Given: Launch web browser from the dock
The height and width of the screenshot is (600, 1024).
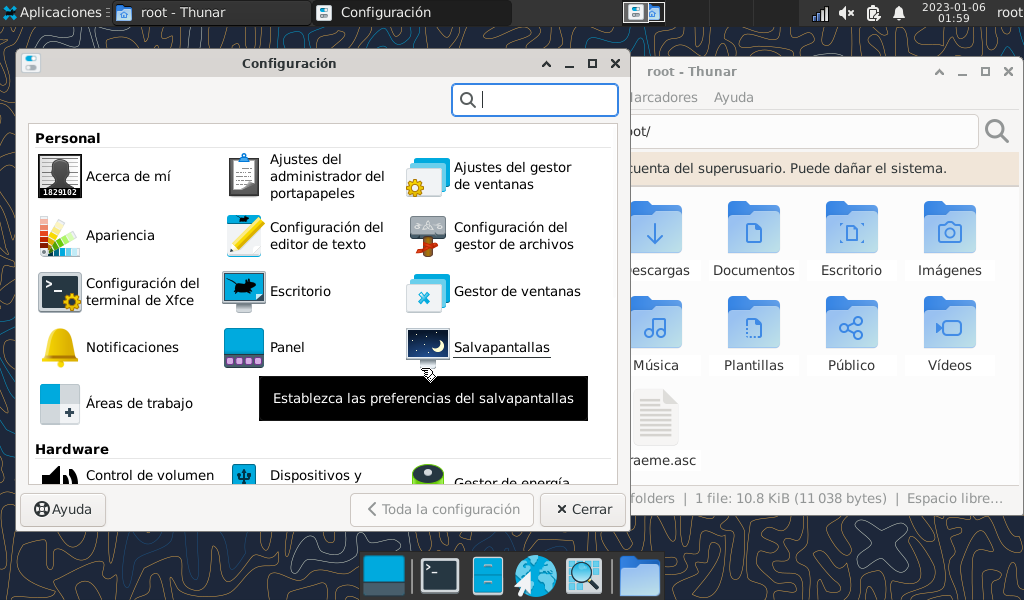Looking at the screenshot, I should 535,575.
